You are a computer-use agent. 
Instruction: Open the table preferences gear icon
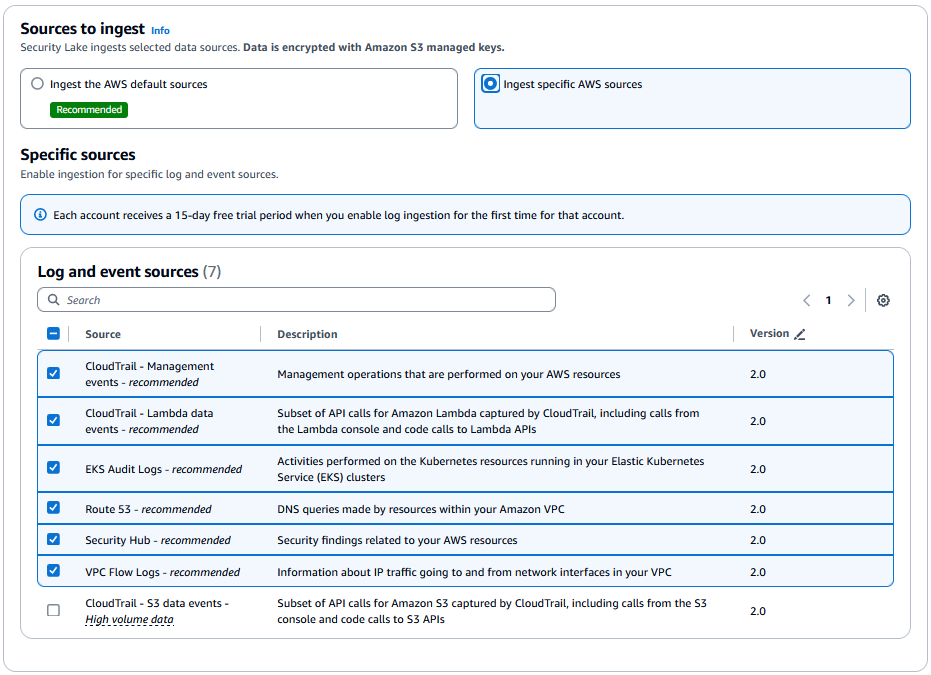coord(883,299)
